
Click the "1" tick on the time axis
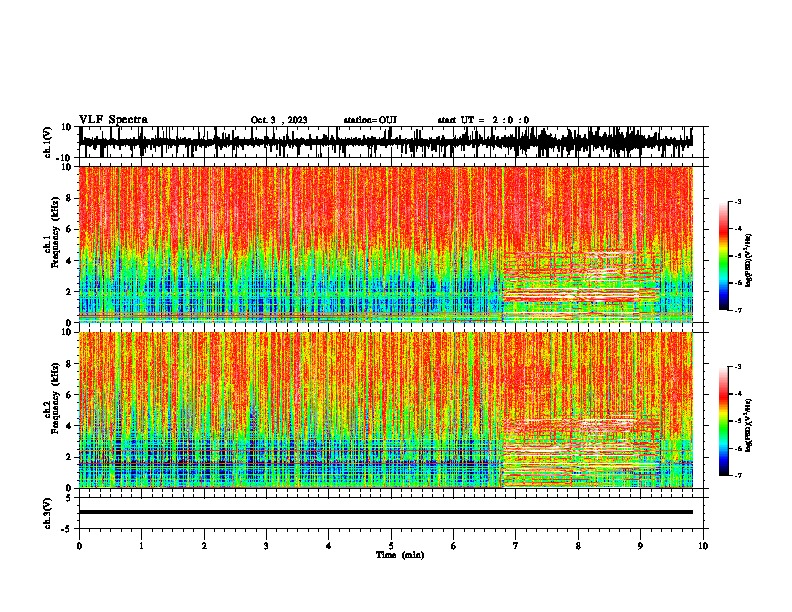click(141, 546)
